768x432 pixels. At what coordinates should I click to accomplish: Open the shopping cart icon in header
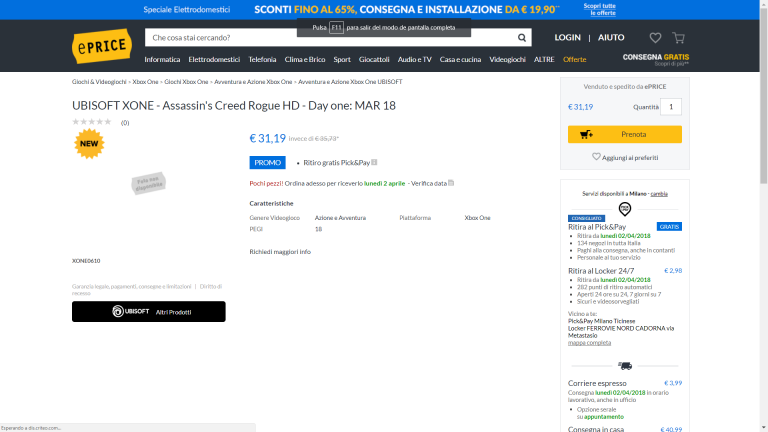tap(679, 38)
